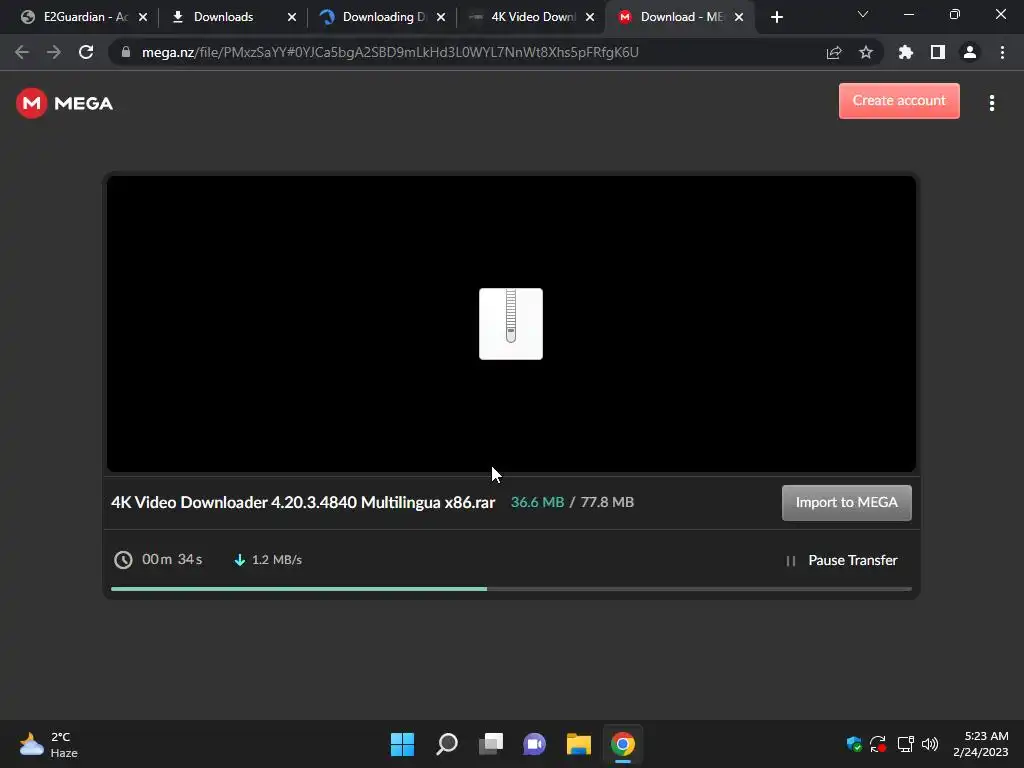Screen dimensions: 1024x768
Task: Close the E2Guardian tab
Action: [143, 17]
